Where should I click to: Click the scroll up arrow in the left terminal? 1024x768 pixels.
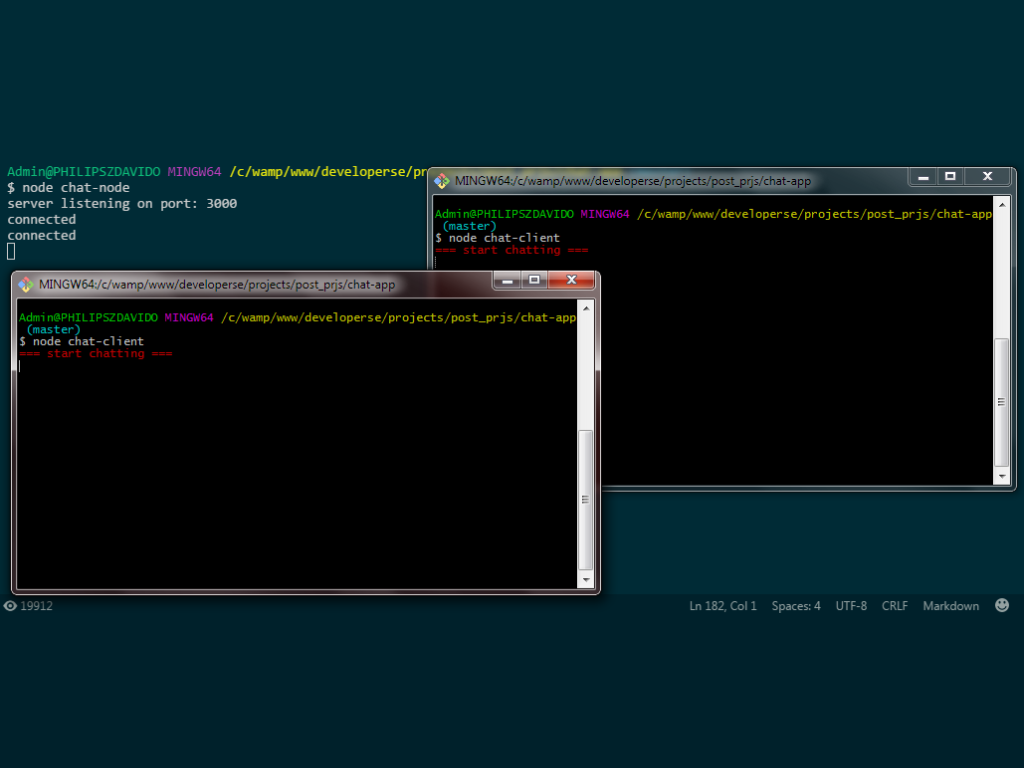click(x=586, y=310)
